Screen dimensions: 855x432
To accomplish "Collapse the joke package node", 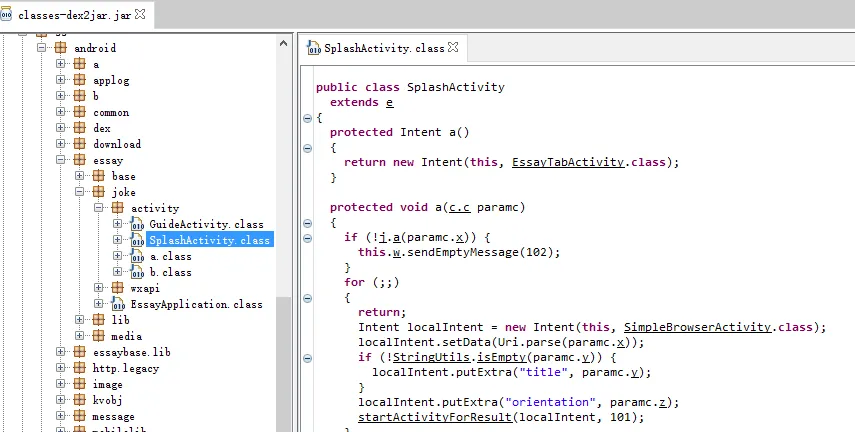I will click(80, 192).
